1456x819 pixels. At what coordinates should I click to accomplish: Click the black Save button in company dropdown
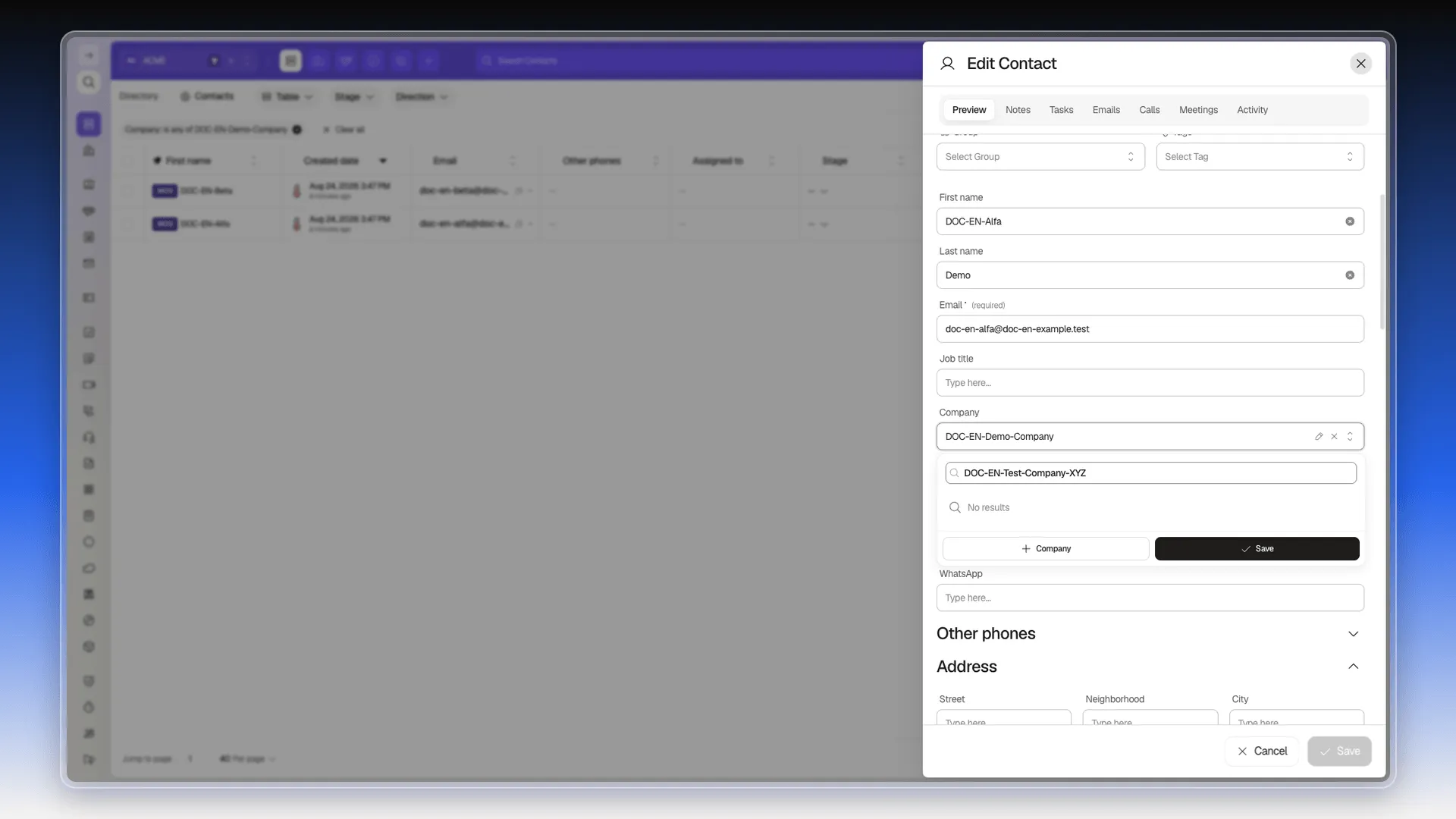1257,549
